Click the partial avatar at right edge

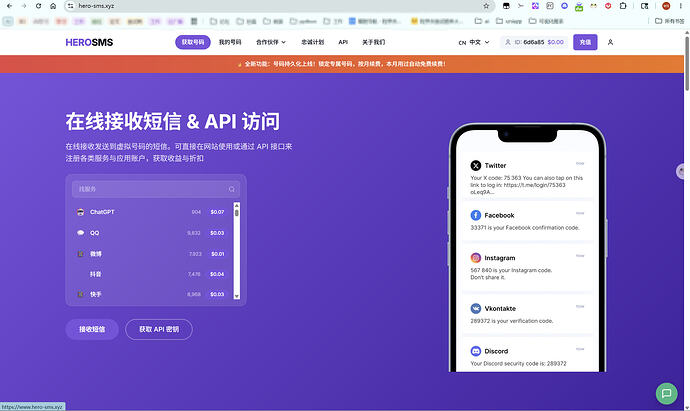(681, 171)
